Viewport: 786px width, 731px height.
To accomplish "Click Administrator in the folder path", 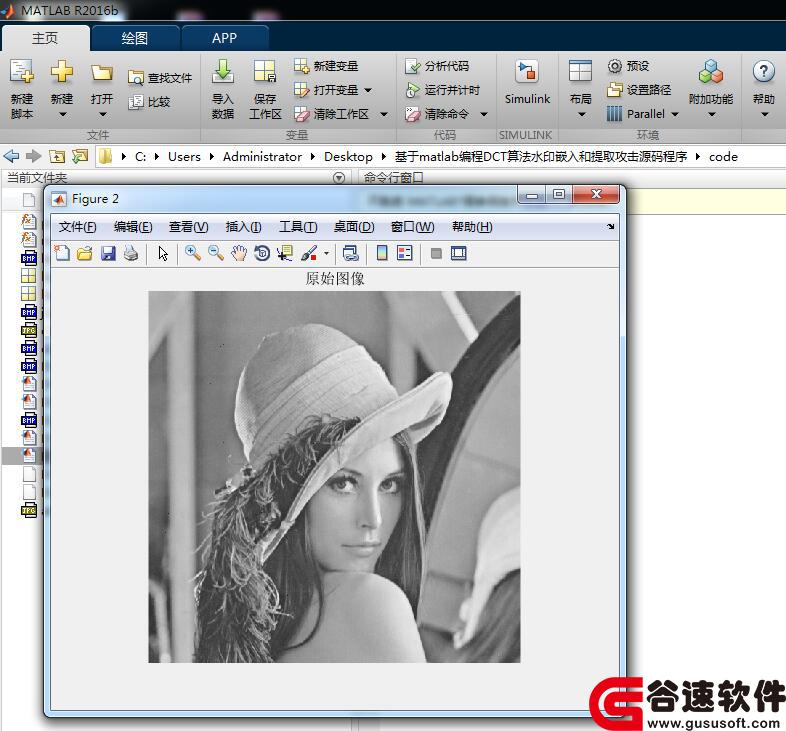I will [x=262, y=157].
